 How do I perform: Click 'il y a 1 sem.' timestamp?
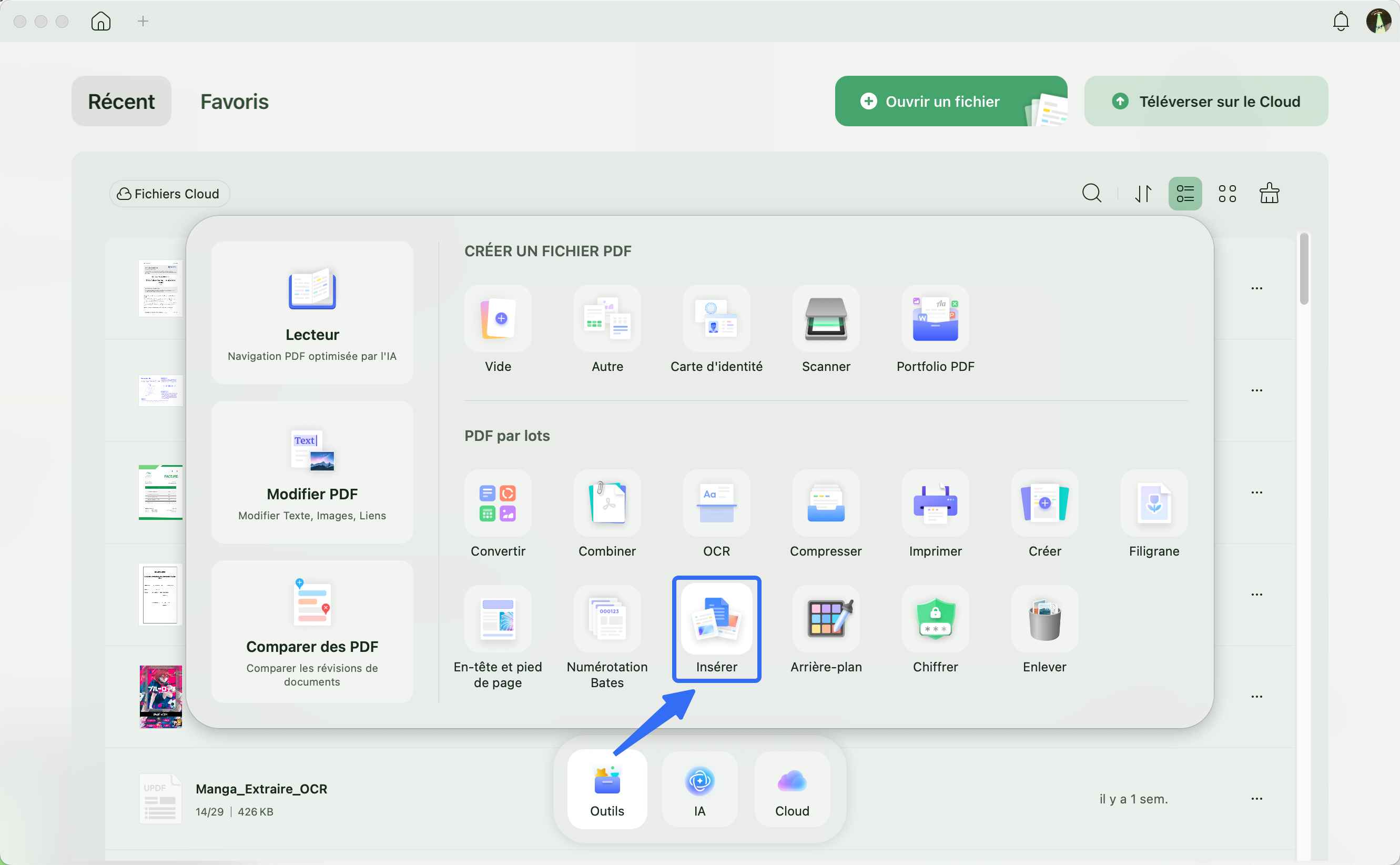click(x=1133, y=799)
